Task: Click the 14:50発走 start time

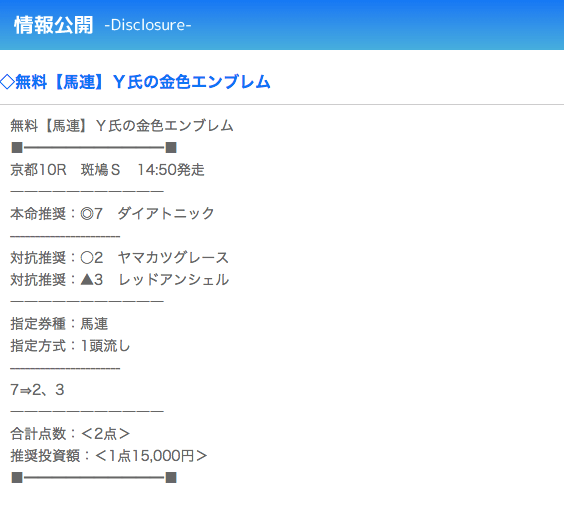Action: pyautogui.click(x=171, y=170)
